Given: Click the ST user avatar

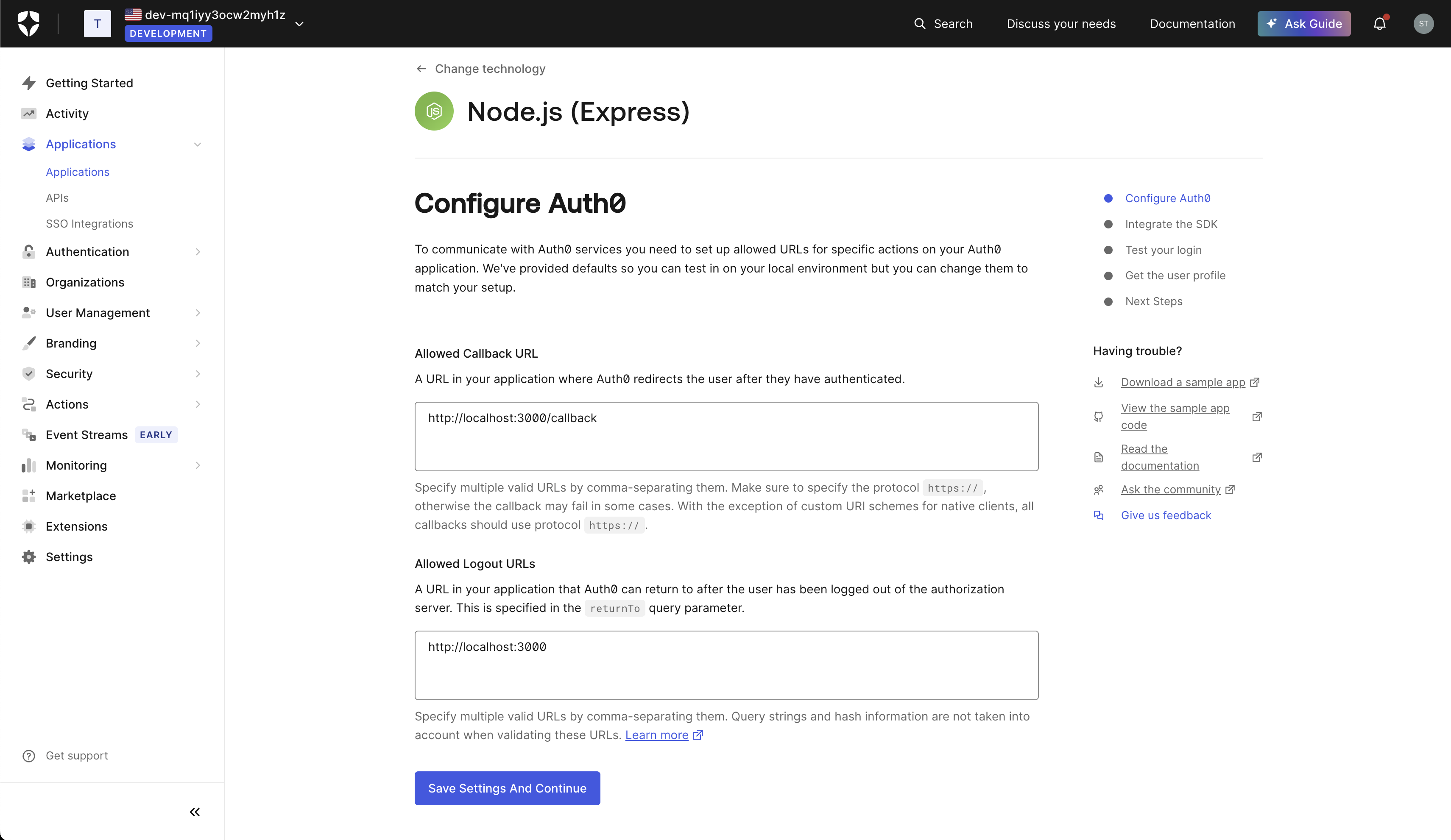Looking at the screenshot, I should pyautogui.click(x=1423, y=24).
